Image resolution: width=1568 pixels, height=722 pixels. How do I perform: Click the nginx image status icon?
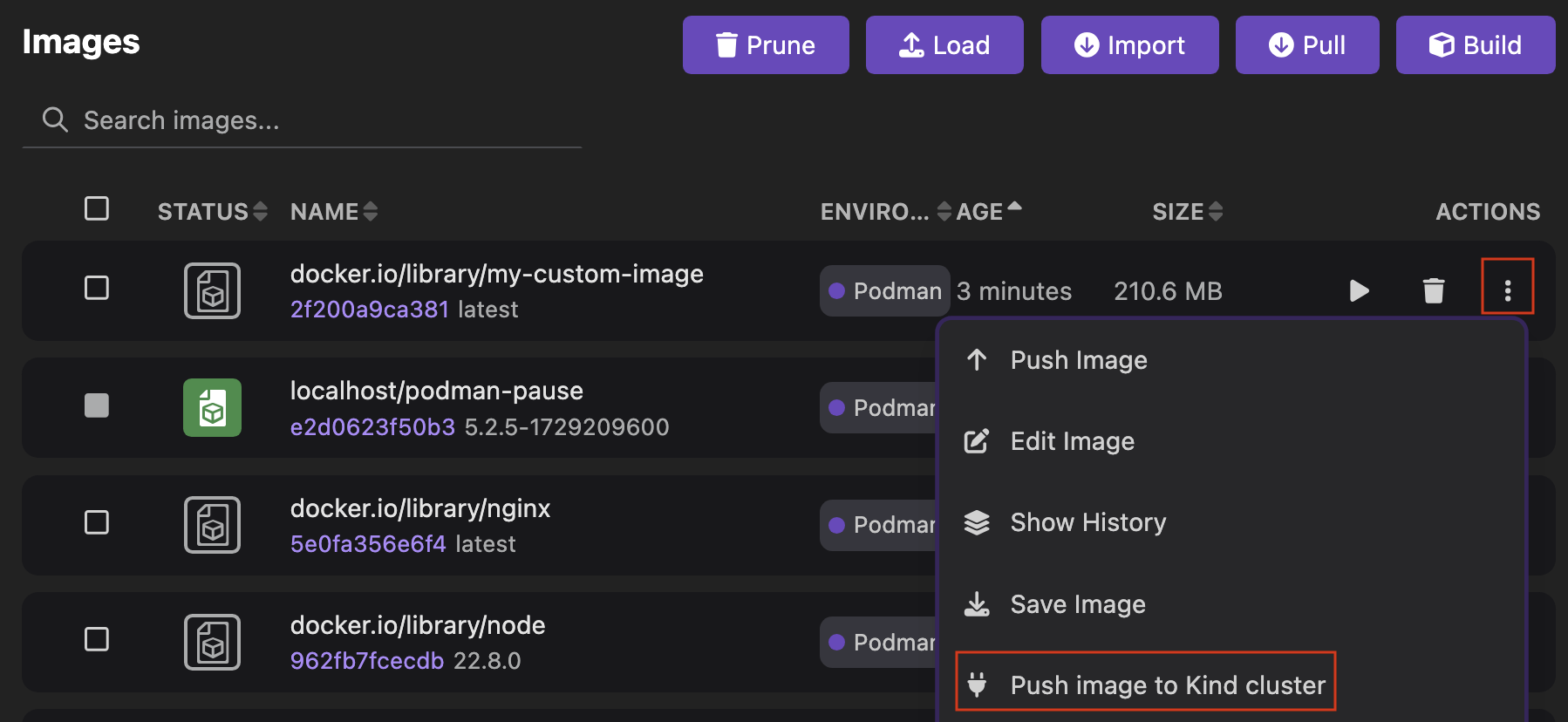[212, 525]
